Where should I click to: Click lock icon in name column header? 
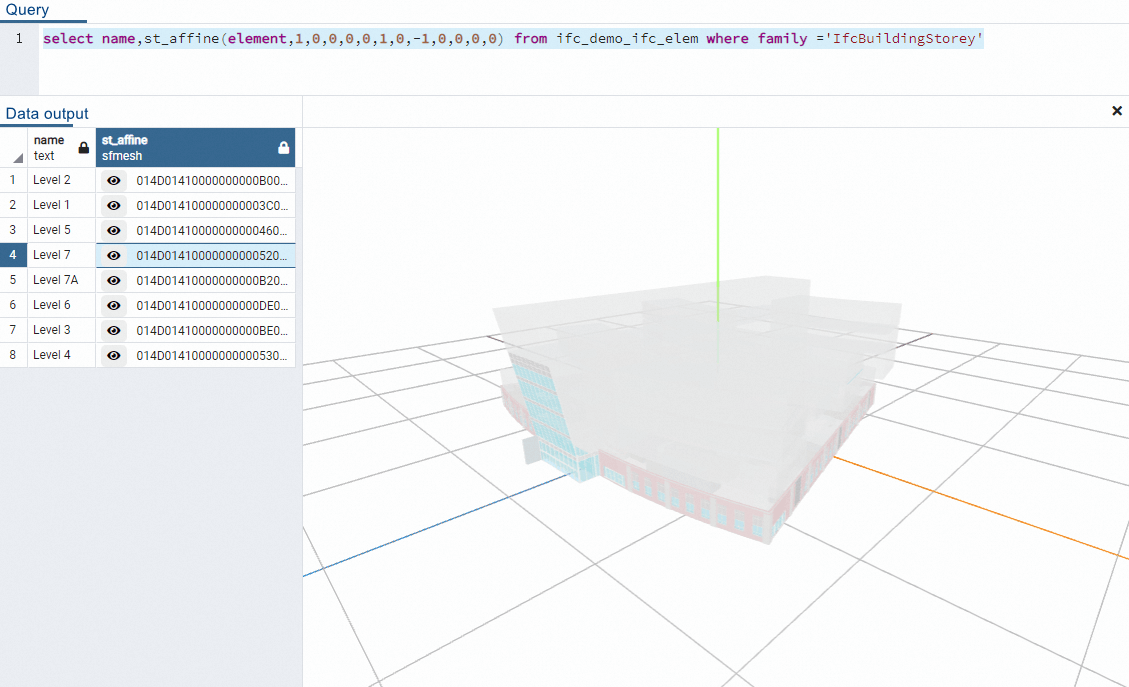[84, 148]
